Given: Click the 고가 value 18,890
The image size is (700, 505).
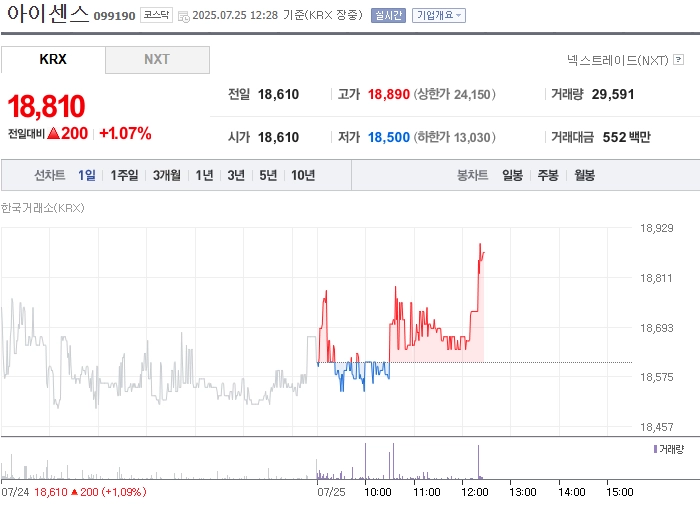Looking at the screenshot, I should (x=388, y=94).
